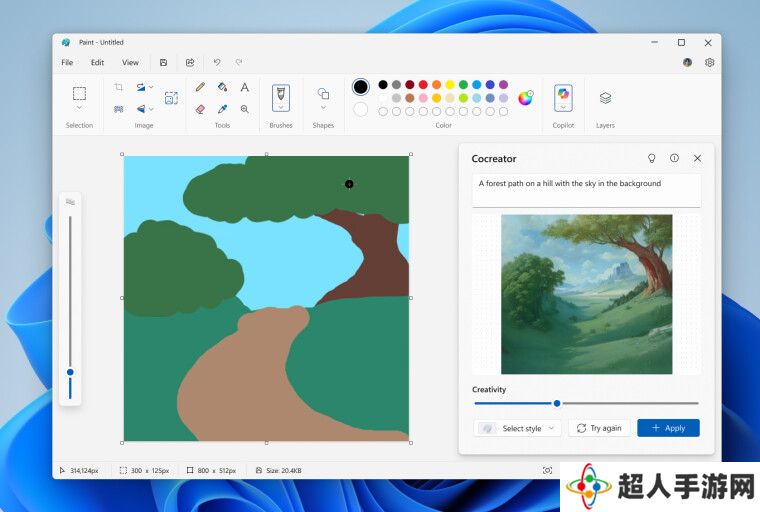Click the Cocreator prompt text field
This screenshot has width=760, height=512.
pos(586,190)
